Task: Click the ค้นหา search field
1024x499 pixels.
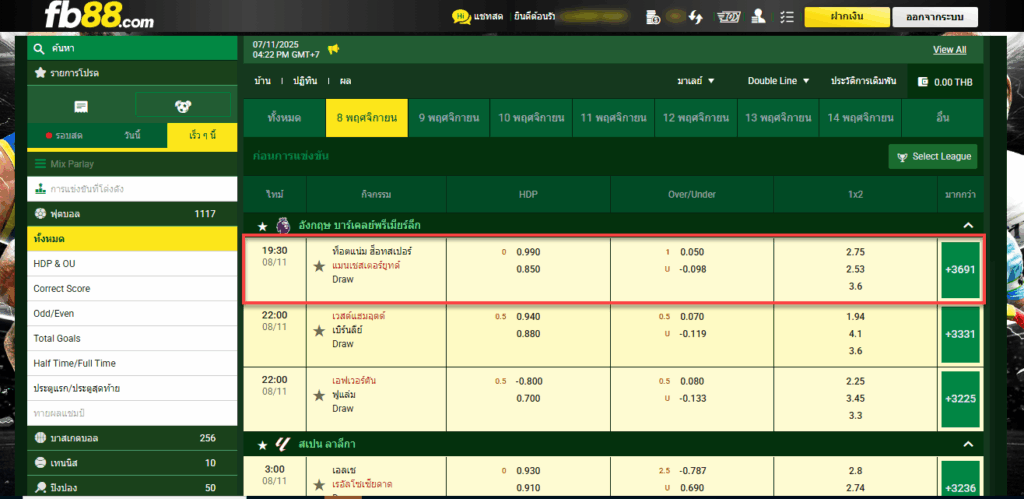Action: [x=132, y=48]
